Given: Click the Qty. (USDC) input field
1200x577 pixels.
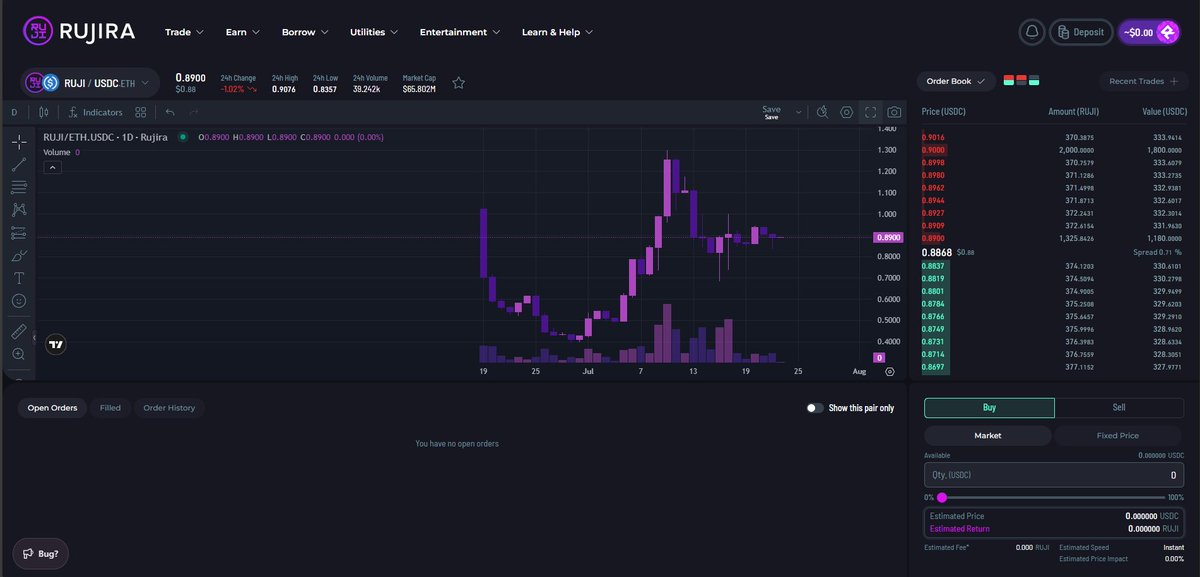Looking at the screenshot, I should pos(1054,475).
